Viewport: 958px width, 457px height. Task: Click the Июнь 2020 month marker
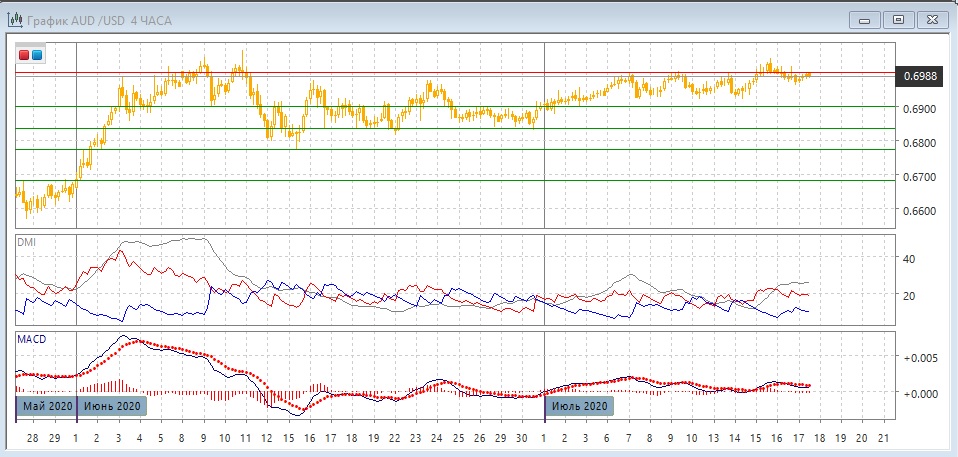(x=112, y=406)
